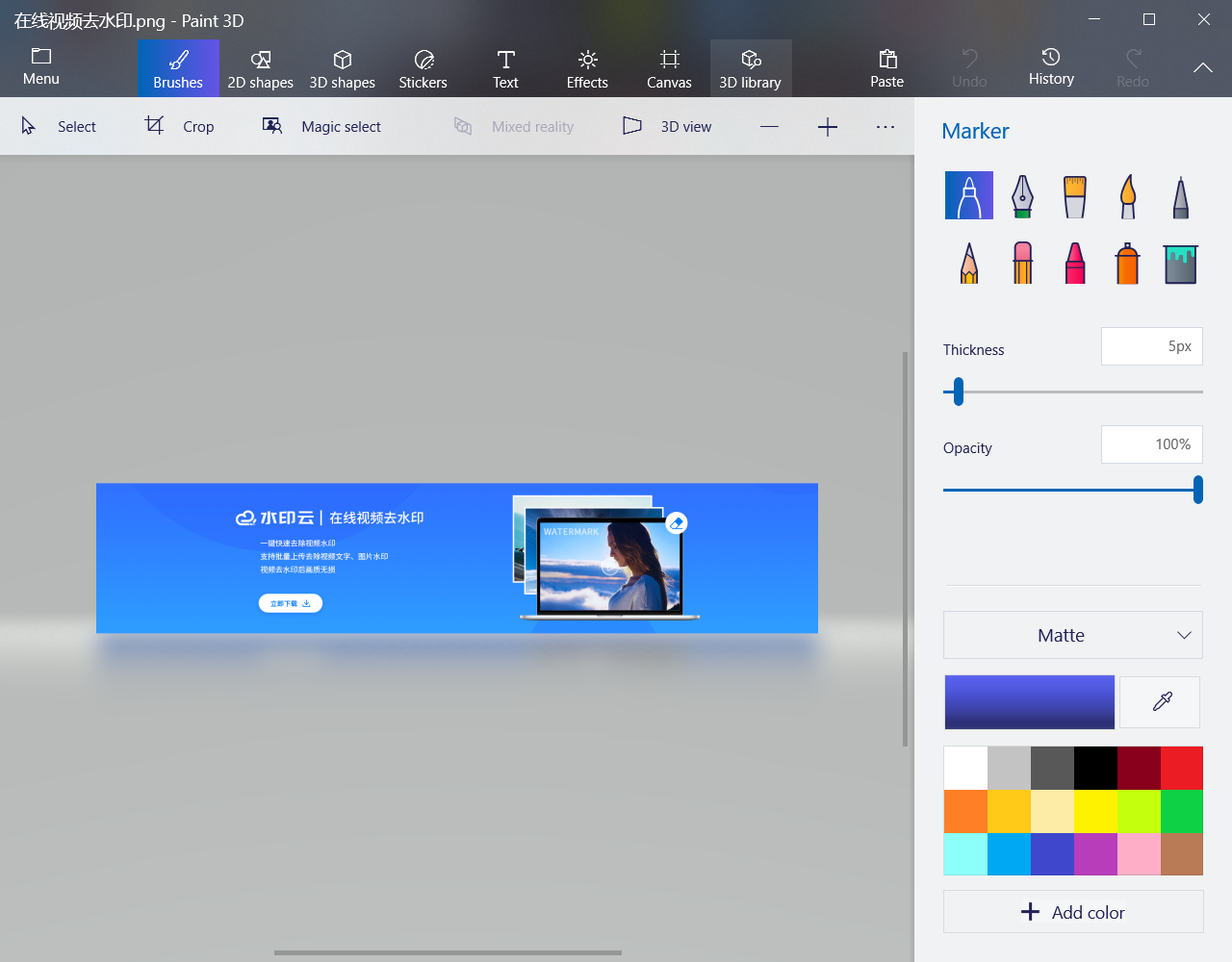Choose the gold color swatch
The image size is (1232, 962).
[1009, 811]
